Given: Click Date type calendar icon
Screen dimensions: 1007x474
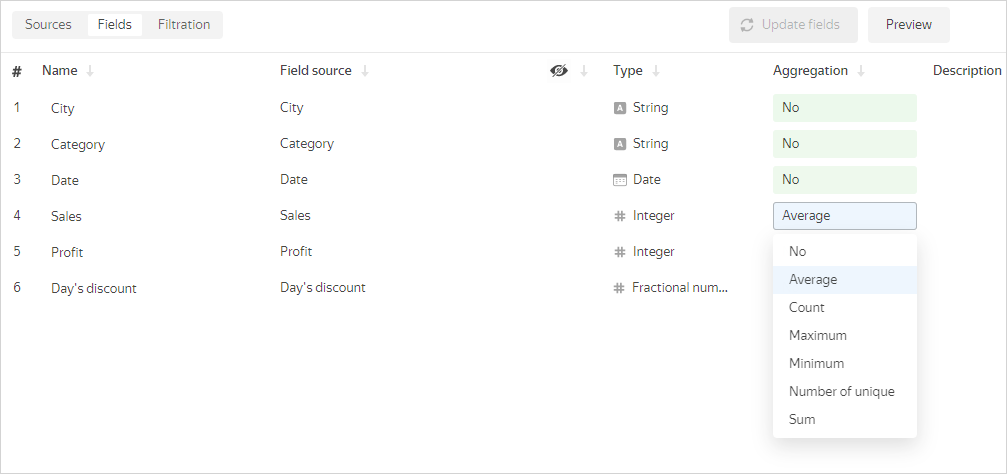Looking at the screenshot, I should click(620, 180).
